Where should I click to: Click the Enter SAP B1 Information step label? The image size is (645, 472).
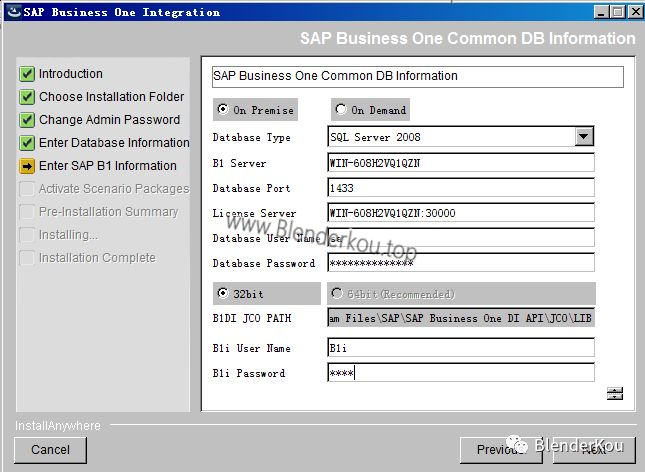[108, 166]
